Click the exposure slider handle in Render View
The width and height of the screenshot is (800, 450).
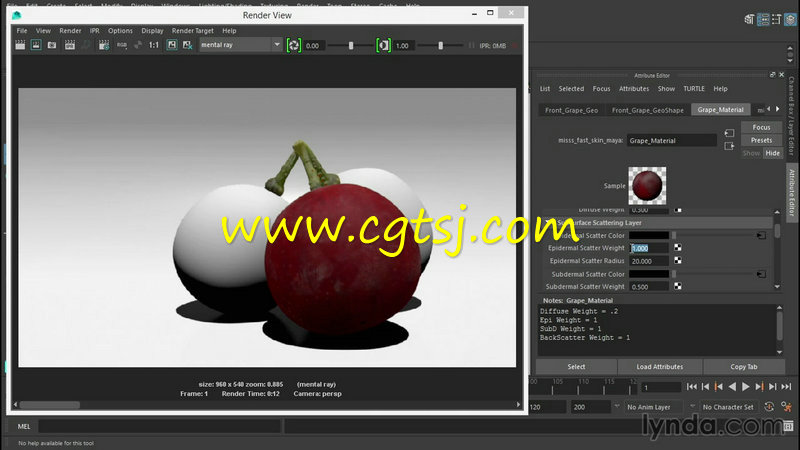[x=351, y=45]
